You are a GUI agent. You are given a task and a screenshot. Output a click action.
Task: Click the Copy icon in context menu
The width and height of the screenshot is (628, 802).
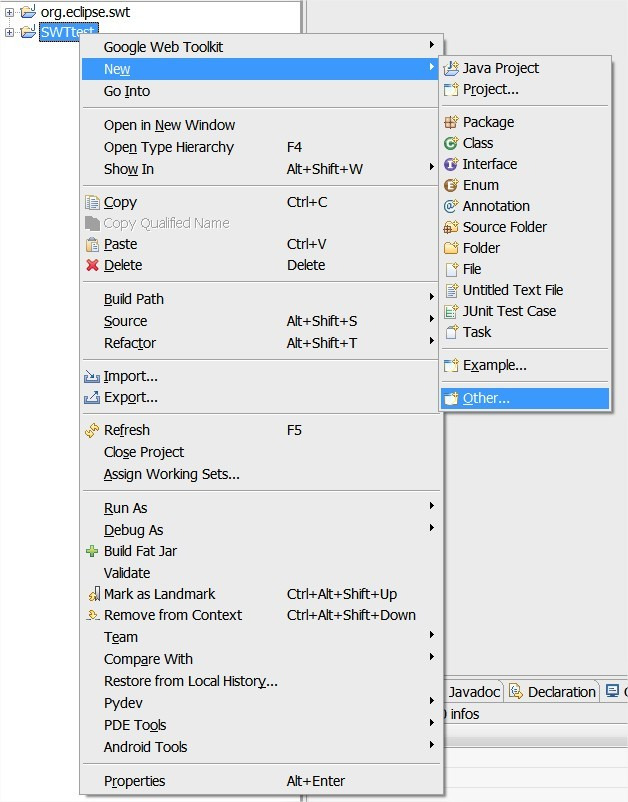(x=92, y=203)
